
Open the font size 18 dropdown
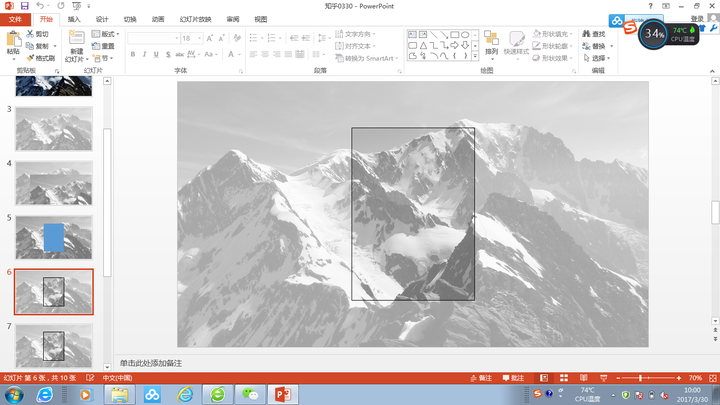pyautogui.click(x=199, y=38)
